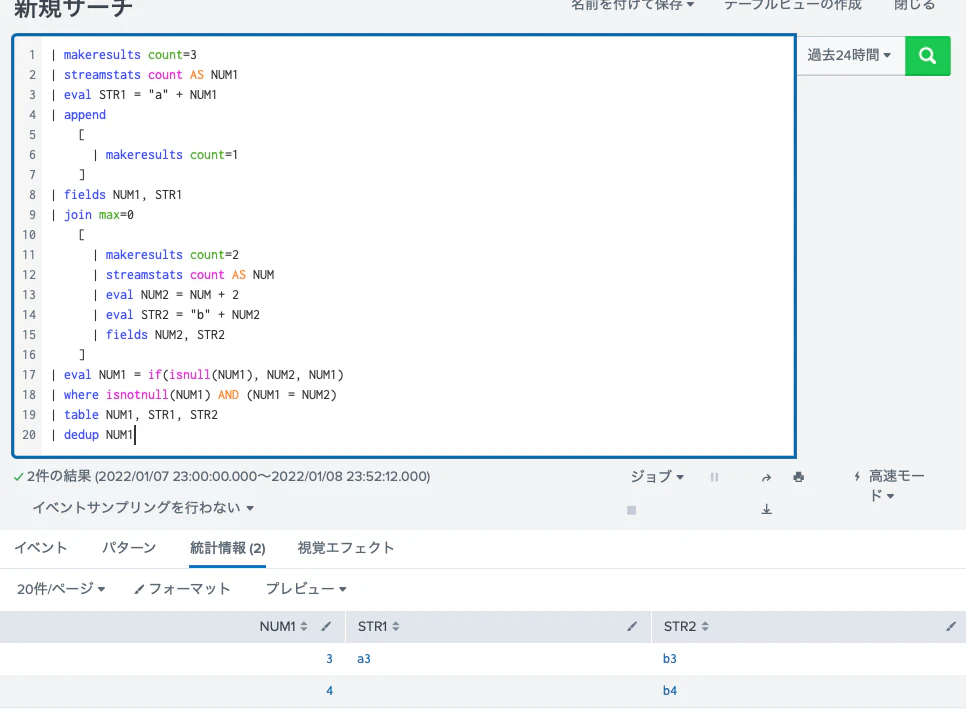Image resolution: width=966 pixels, height=718 pixels.
Task: Edit STR2 column format pencil
Action: coord(951,627)
